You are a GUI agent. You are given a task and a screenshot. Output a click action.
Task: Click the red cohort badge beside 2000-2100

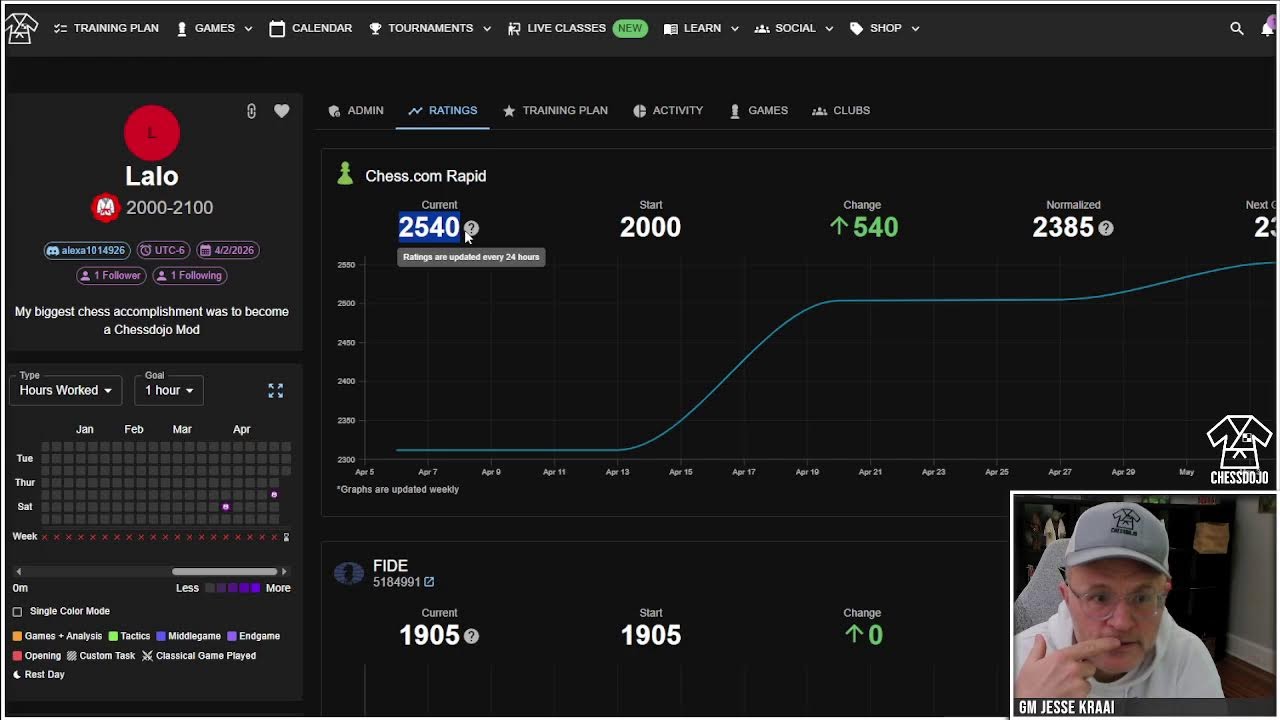[106, 207]
